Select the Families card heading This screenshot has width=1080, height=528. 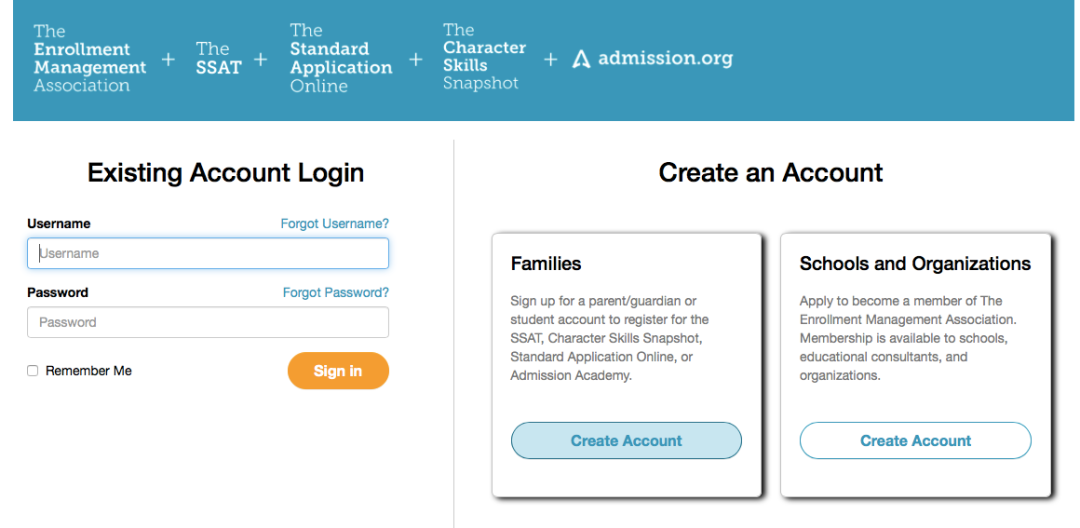pos(546,264)
